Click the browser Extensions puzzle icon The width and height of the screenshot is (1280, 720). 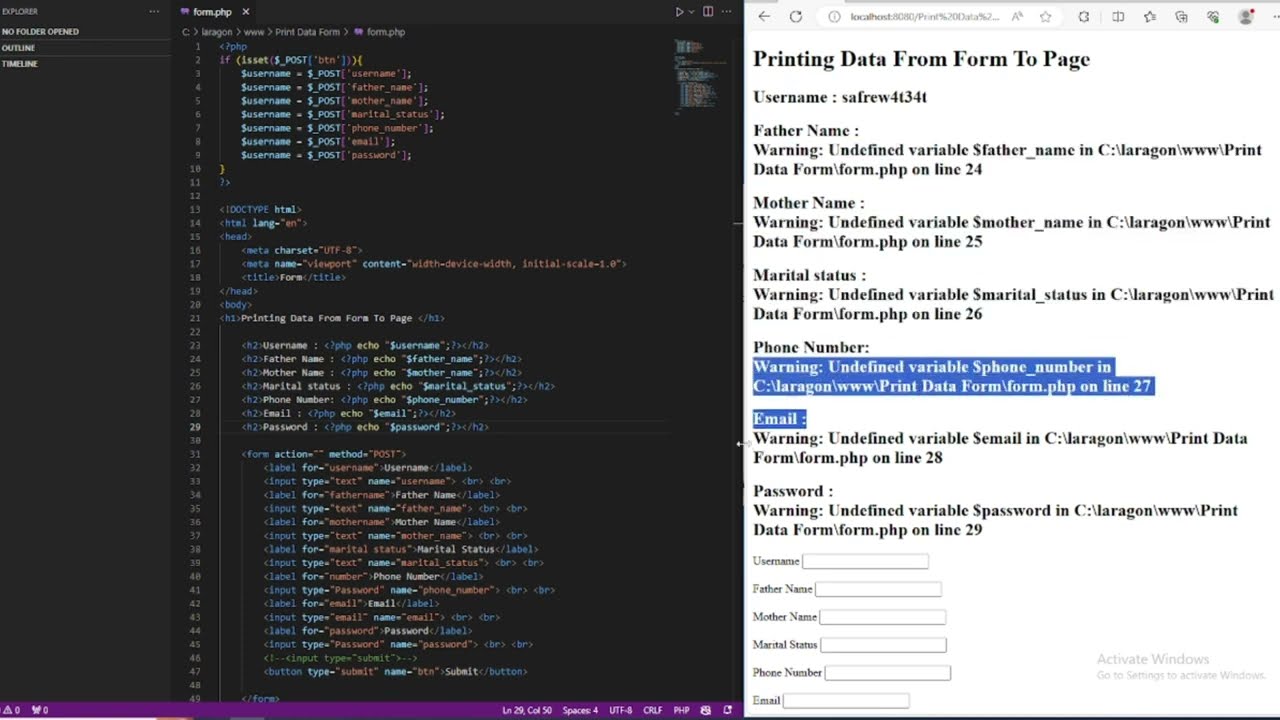click(x=1084, y=16)
